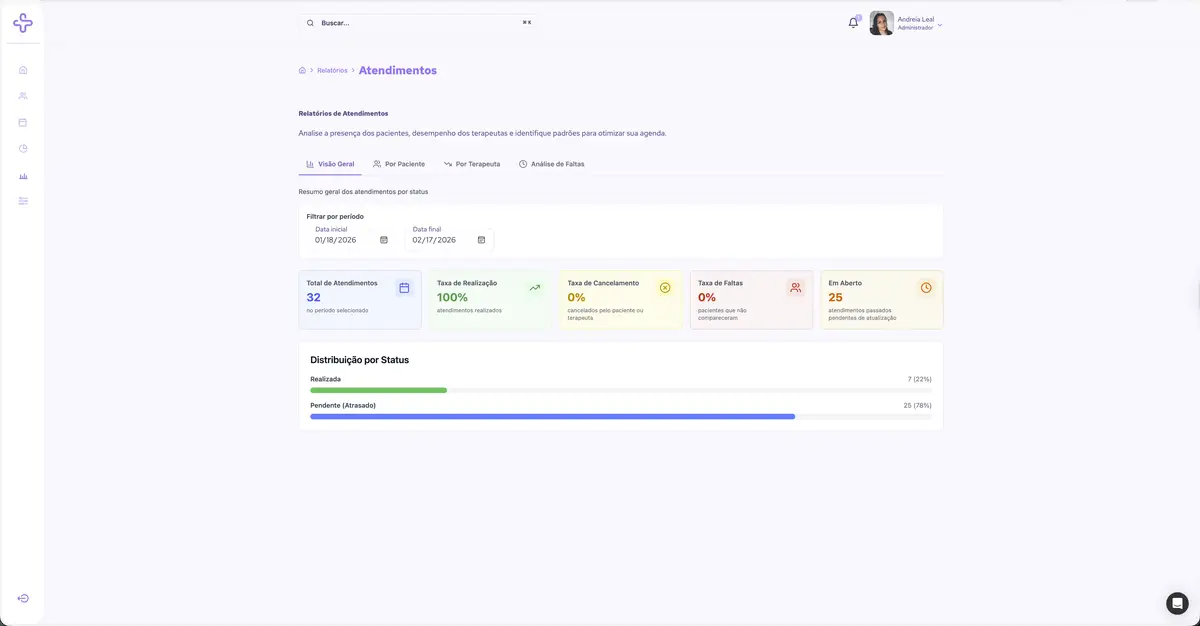The height and width of the screenshot is (626, 1200).
Task: Click the breadcrumb home icon
Action: pos(302,70)
